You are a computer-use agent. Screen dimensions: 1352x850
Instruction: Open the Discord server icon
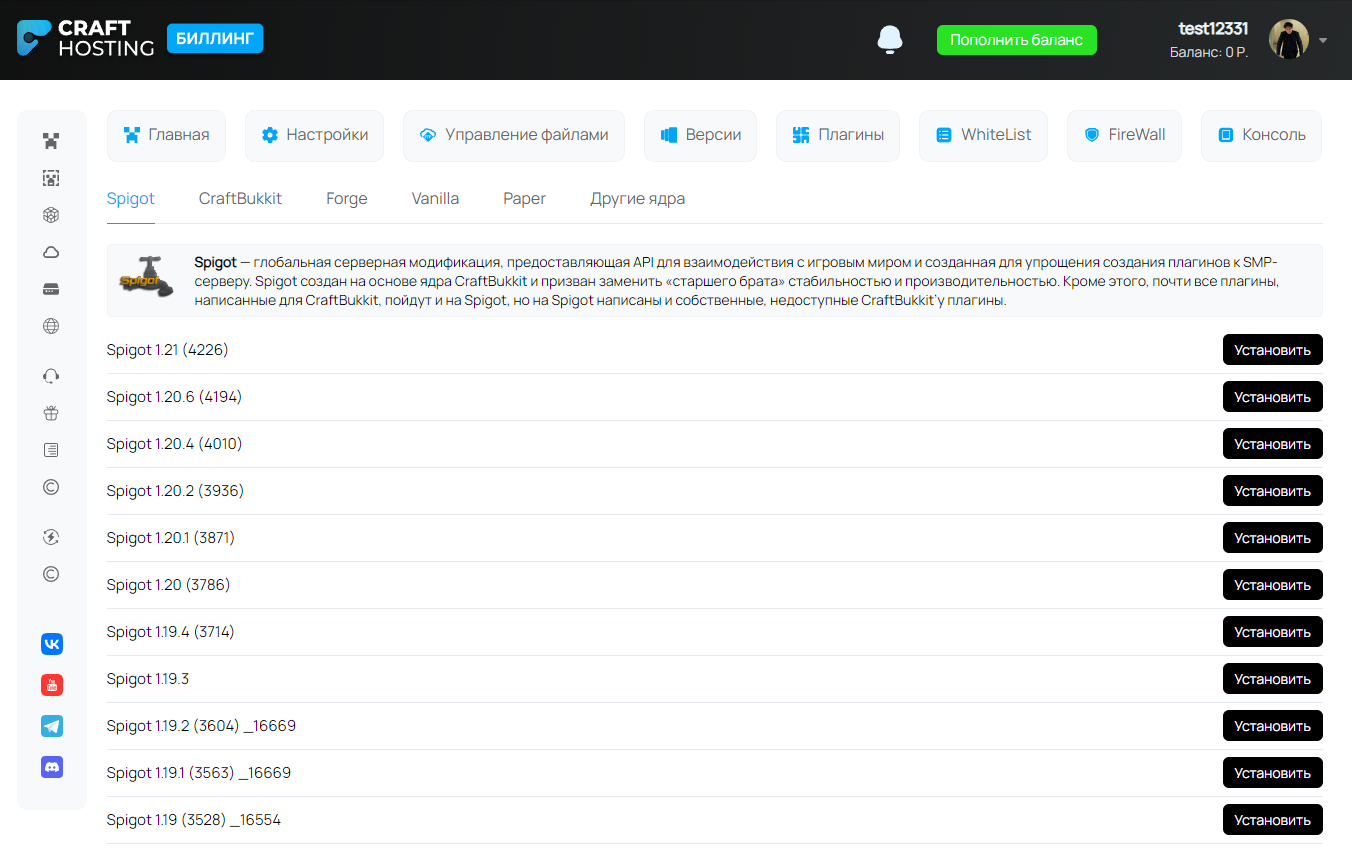pyautogui.click(x=52, y=767)
